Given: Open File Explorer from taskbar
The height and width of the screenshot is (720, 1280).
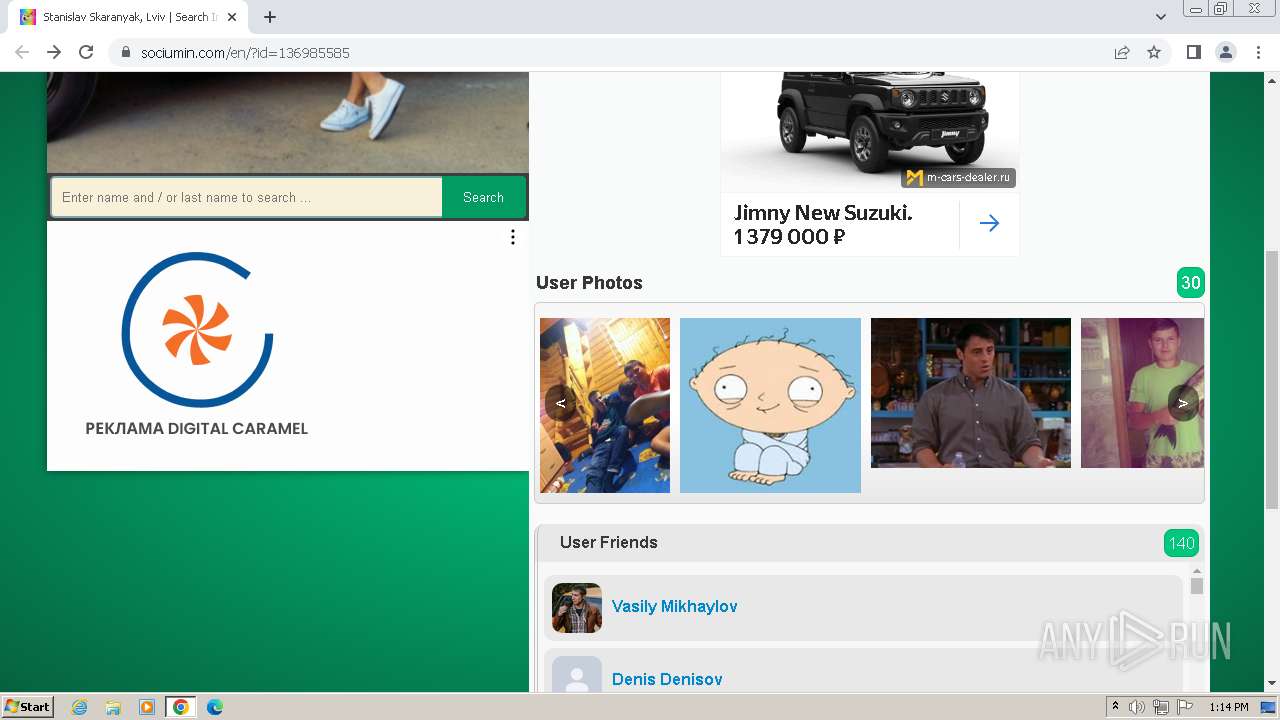Looking at the screenshot, I should [113, 707].
